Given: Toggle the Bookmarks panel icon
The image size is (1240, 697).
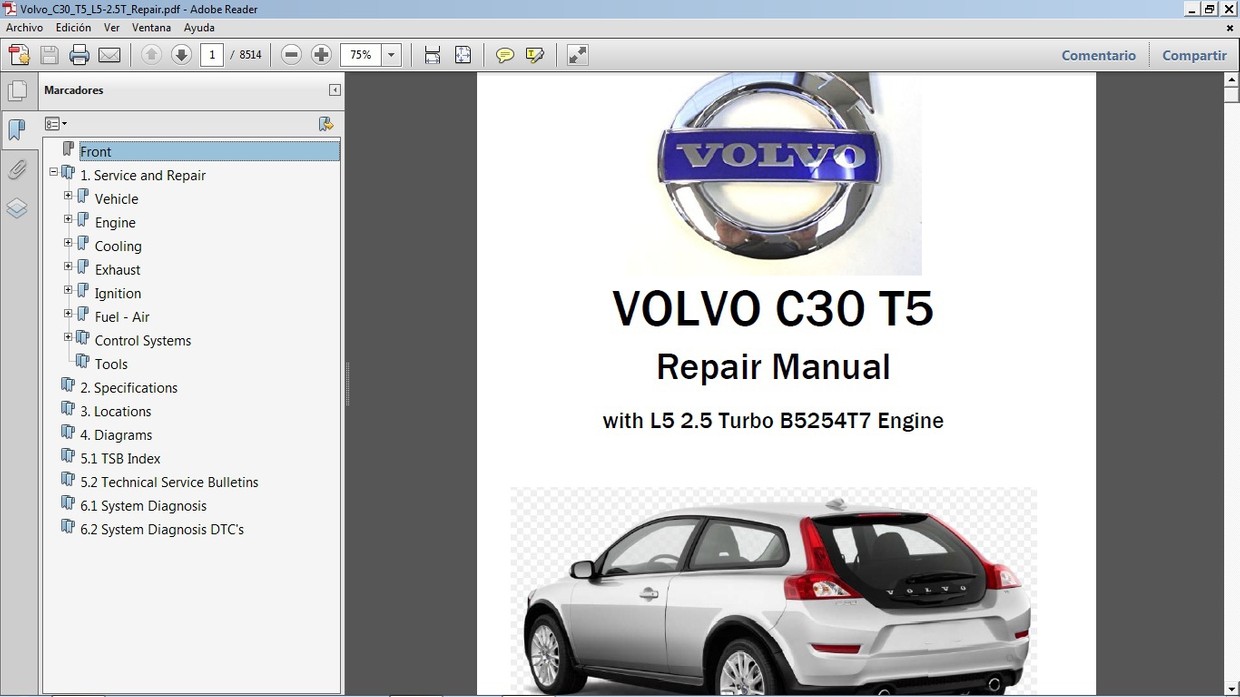Looking at the screenshot, I should [17, 130].
